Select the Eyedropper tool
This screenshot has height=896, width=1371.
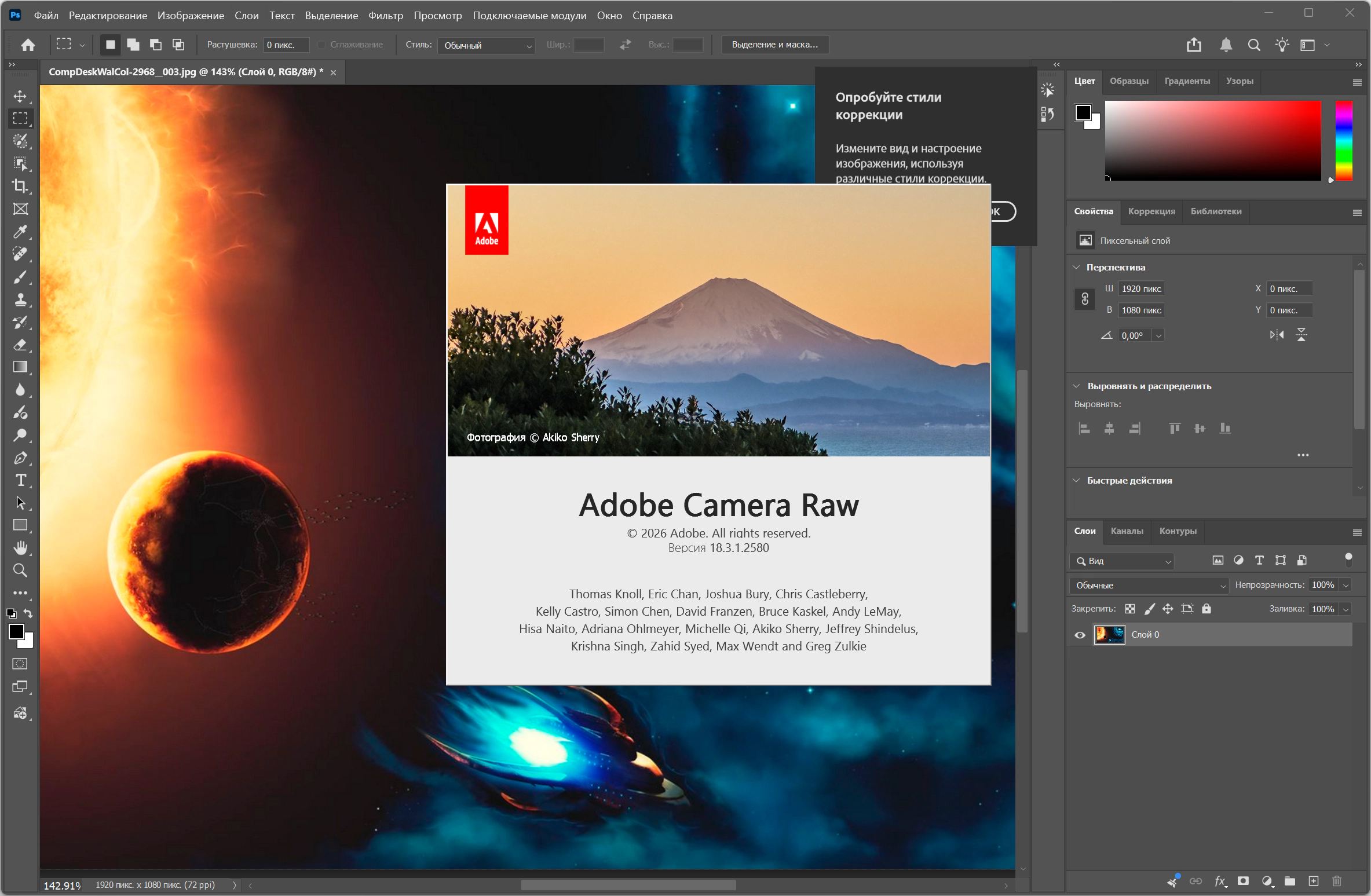[20, 232]
